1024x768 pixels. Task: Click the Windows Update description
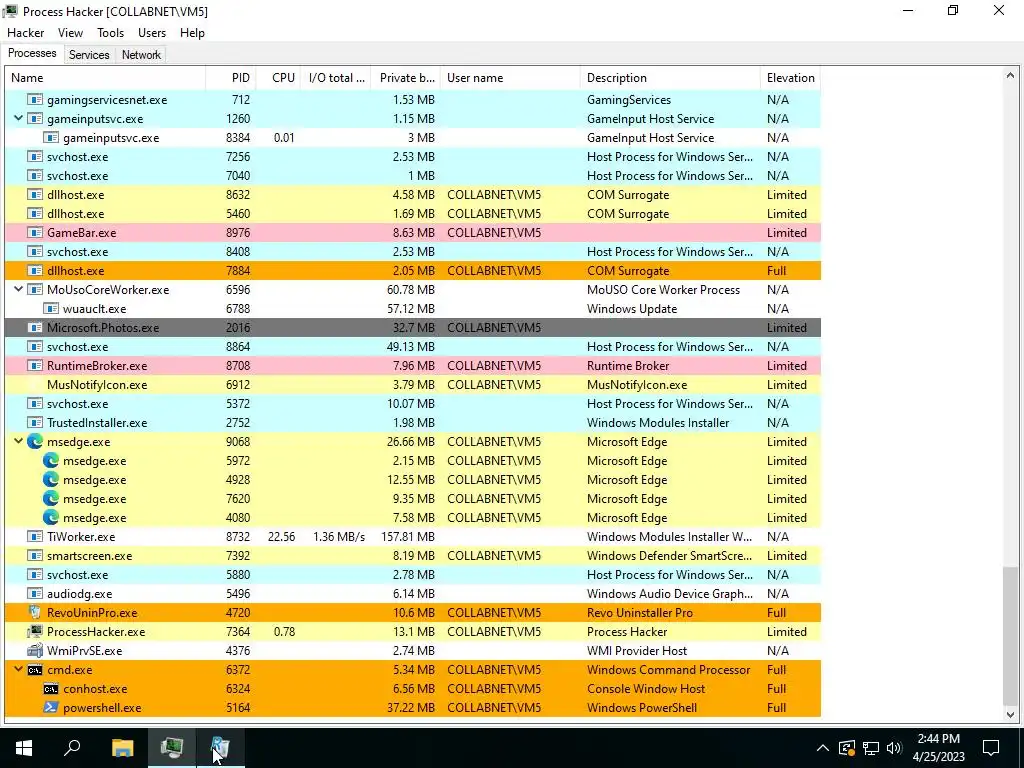pos(632,309)
